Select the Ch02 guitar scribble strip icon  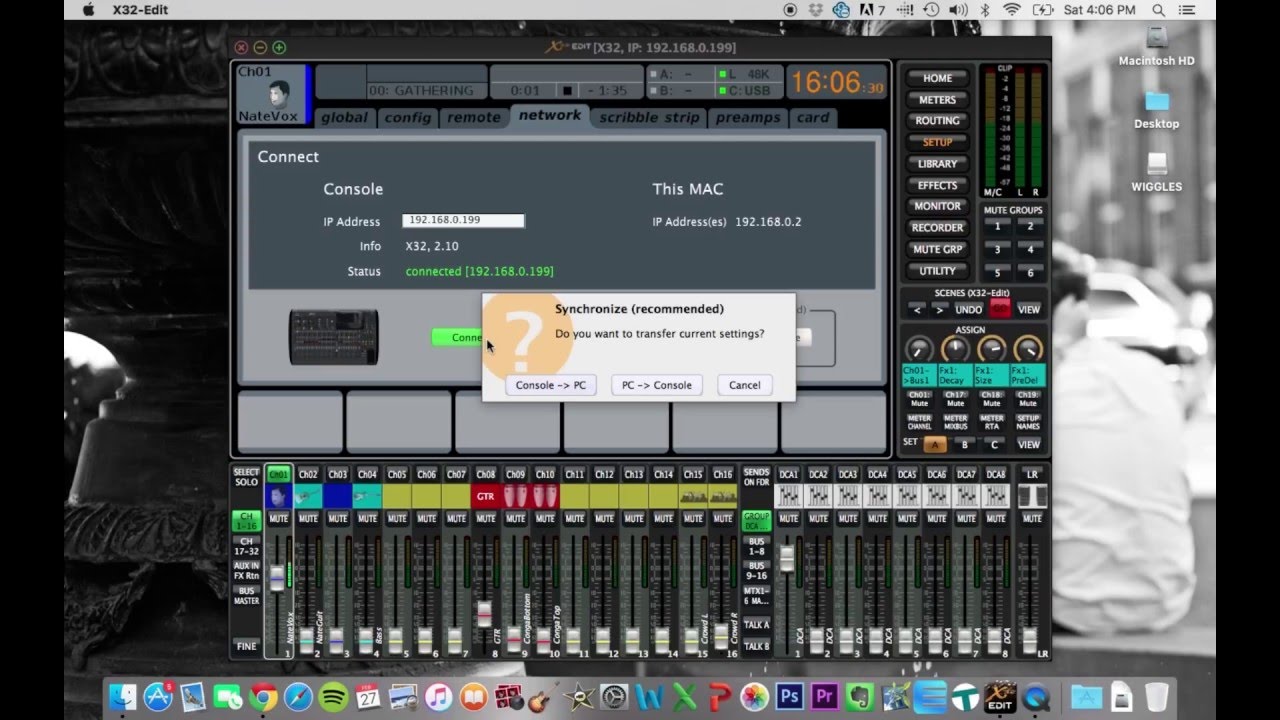click(x=308, y=496)
